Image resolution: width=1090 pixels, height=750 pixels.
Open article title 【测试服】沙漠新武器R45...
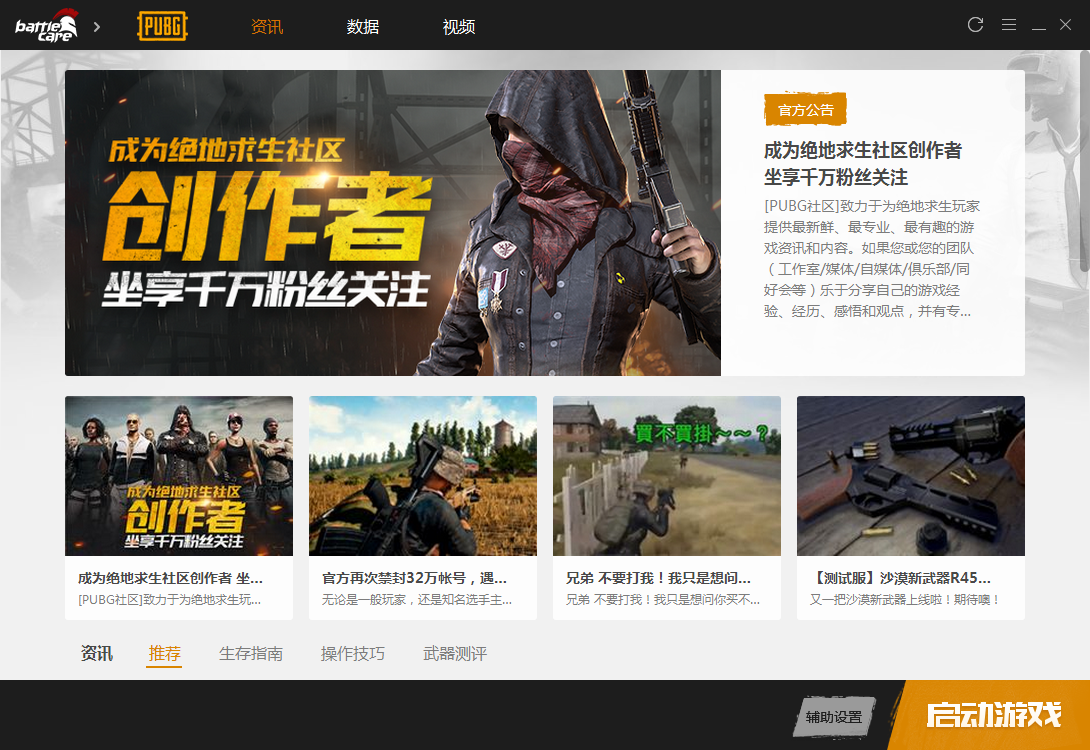point(900,578)
